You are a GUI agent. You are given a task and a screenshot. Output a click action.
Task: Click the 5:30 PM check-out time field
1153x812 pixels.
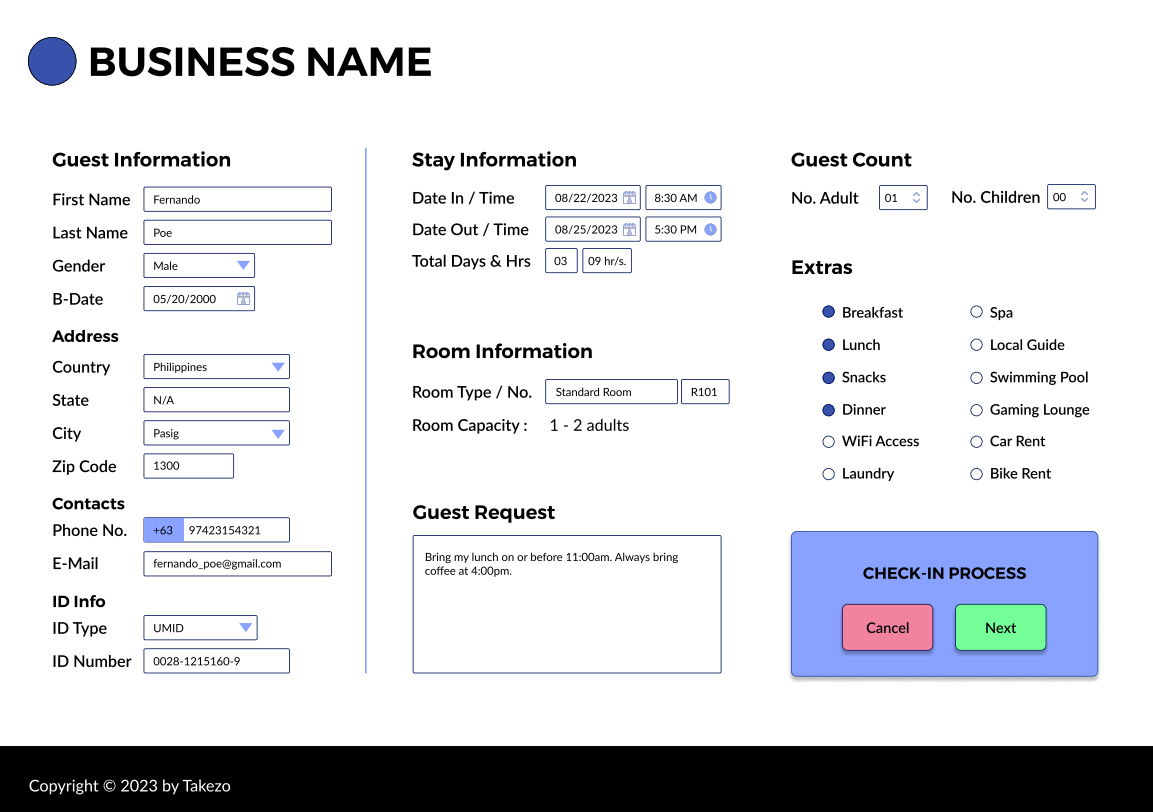tap(683, 229)
